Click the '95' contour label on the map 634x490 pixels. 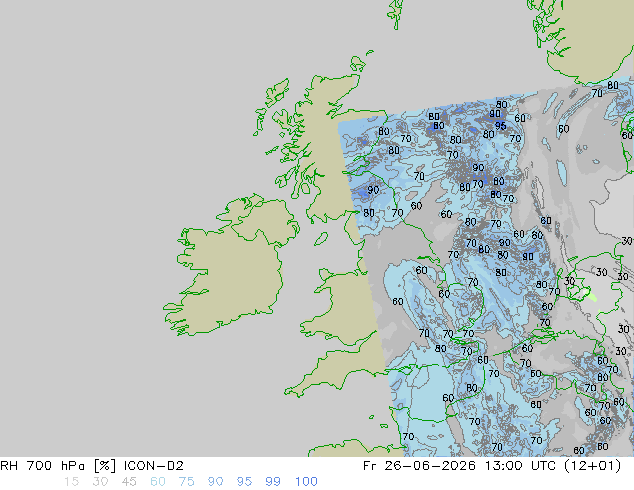pos(501,126)
